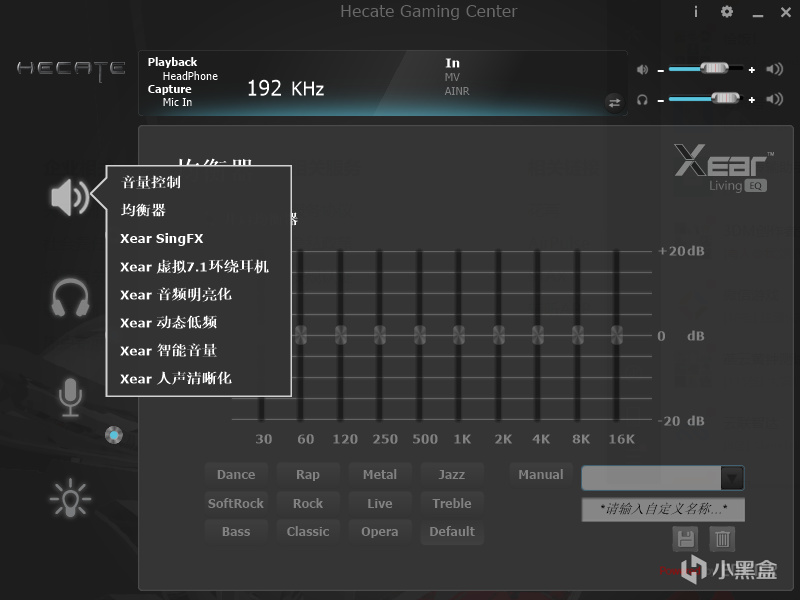The height and width of the screenshot is (600, 800).
Task: Click the 250 Hz EQ slider handle
Action: 380,335
